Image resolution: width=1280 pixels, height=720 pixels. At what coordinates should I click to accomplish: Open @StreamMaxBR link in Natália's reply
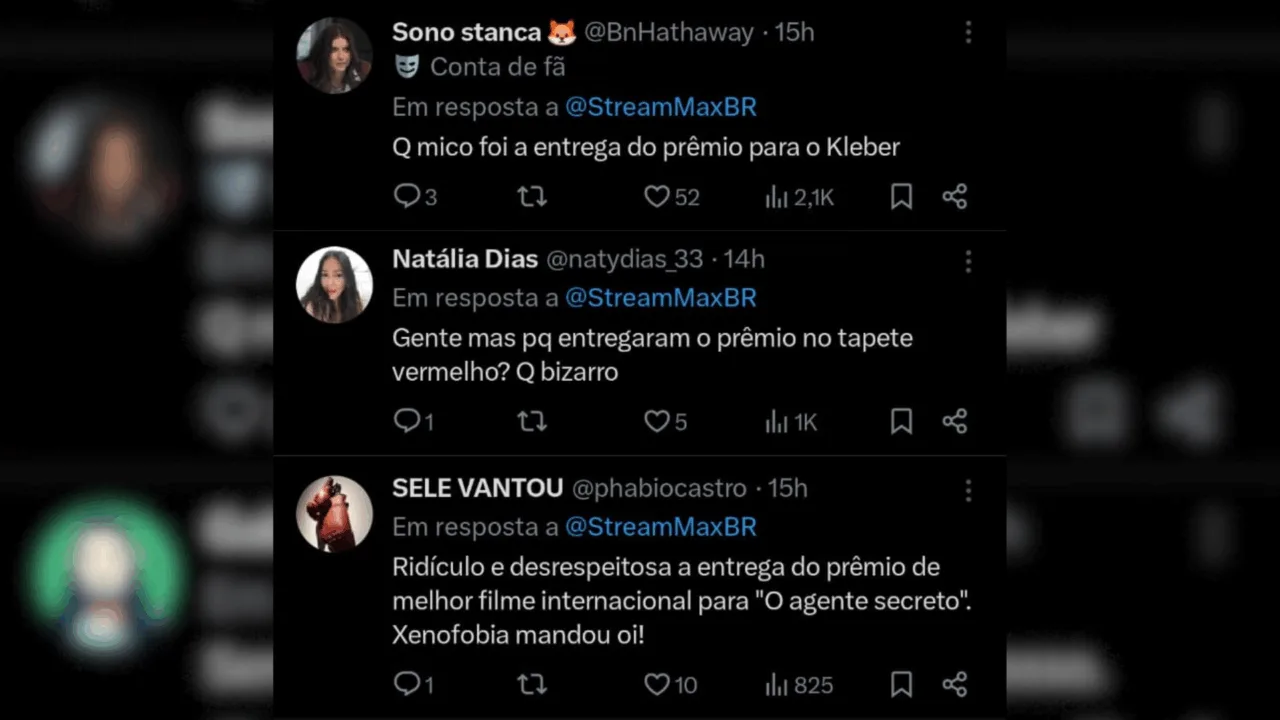660,298
